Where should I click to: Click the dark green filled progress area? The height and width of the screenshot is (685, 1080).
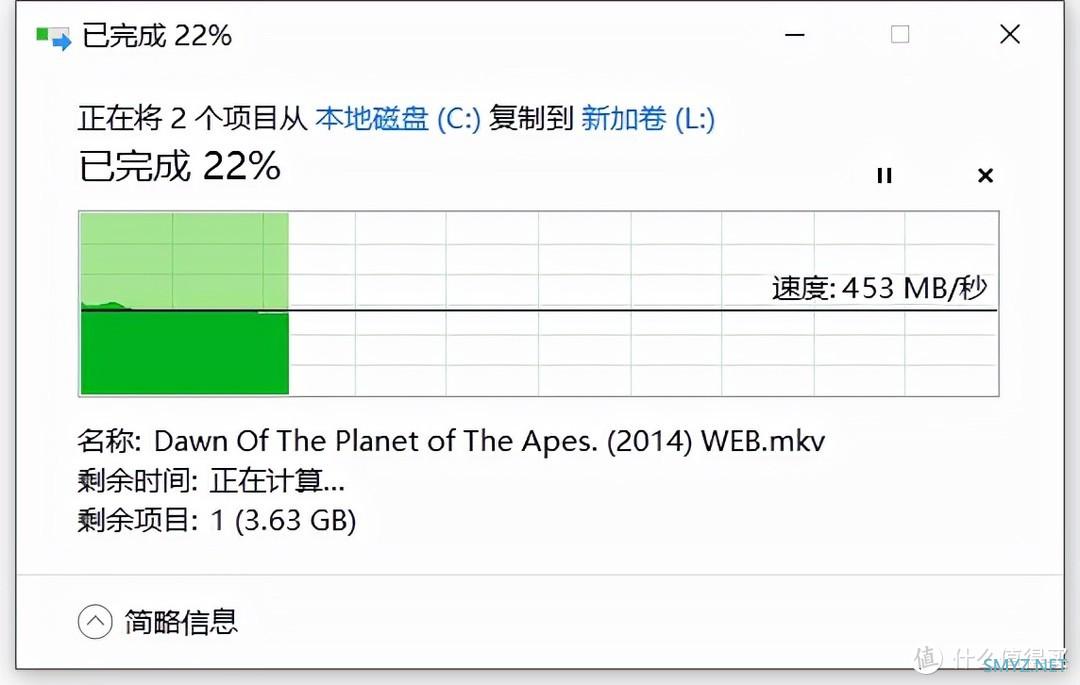tap(185, 353)
